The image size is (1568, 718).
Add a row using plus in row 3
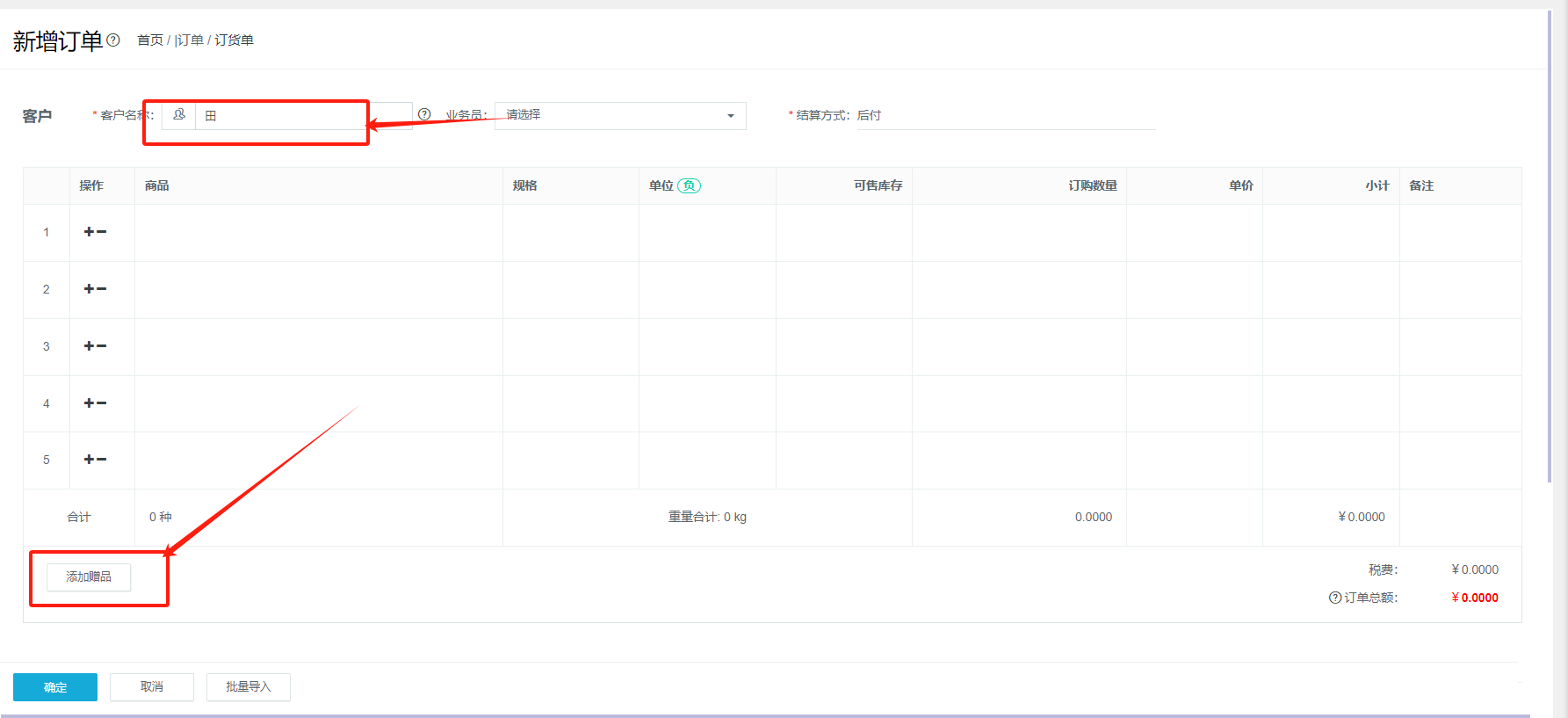click(x=89, y=346)
